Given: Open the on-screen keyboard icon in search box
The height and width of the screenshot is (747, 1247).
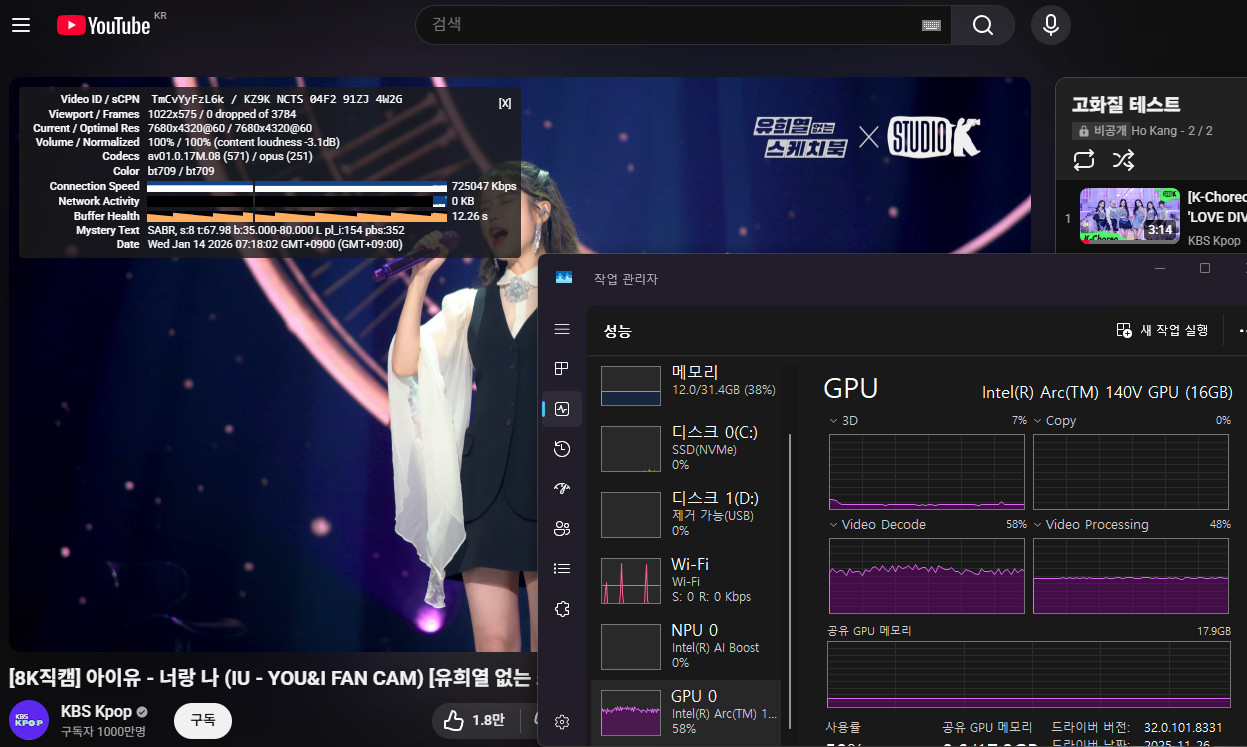Looking at the screenshot, I should tap(931, 25).
